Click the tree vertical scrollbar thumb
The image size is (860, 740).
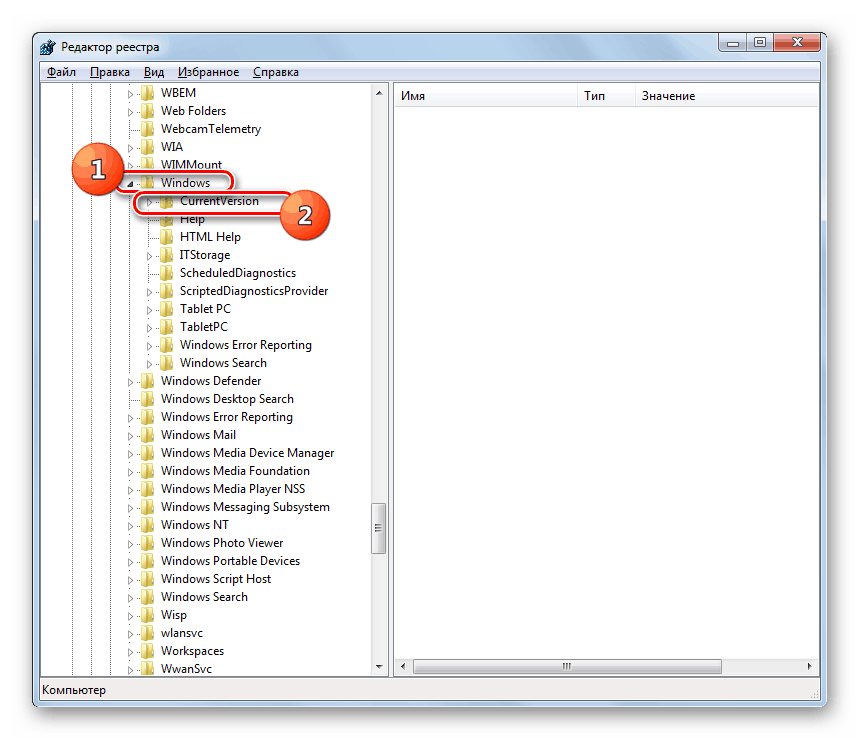[378, 528]
